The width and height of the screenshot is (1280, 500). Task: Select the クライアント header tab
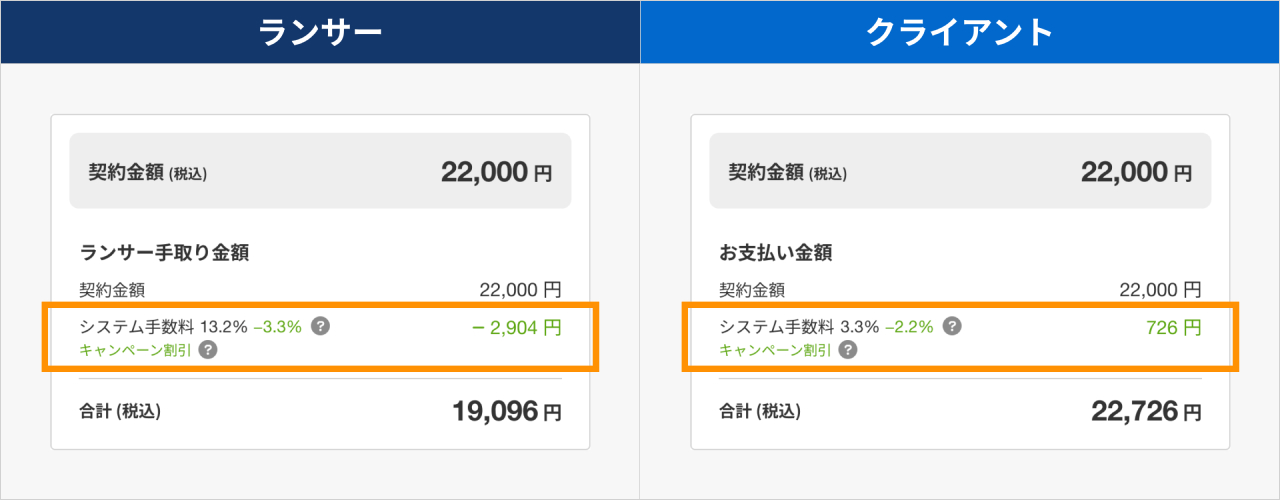click(x=960, y=32)
